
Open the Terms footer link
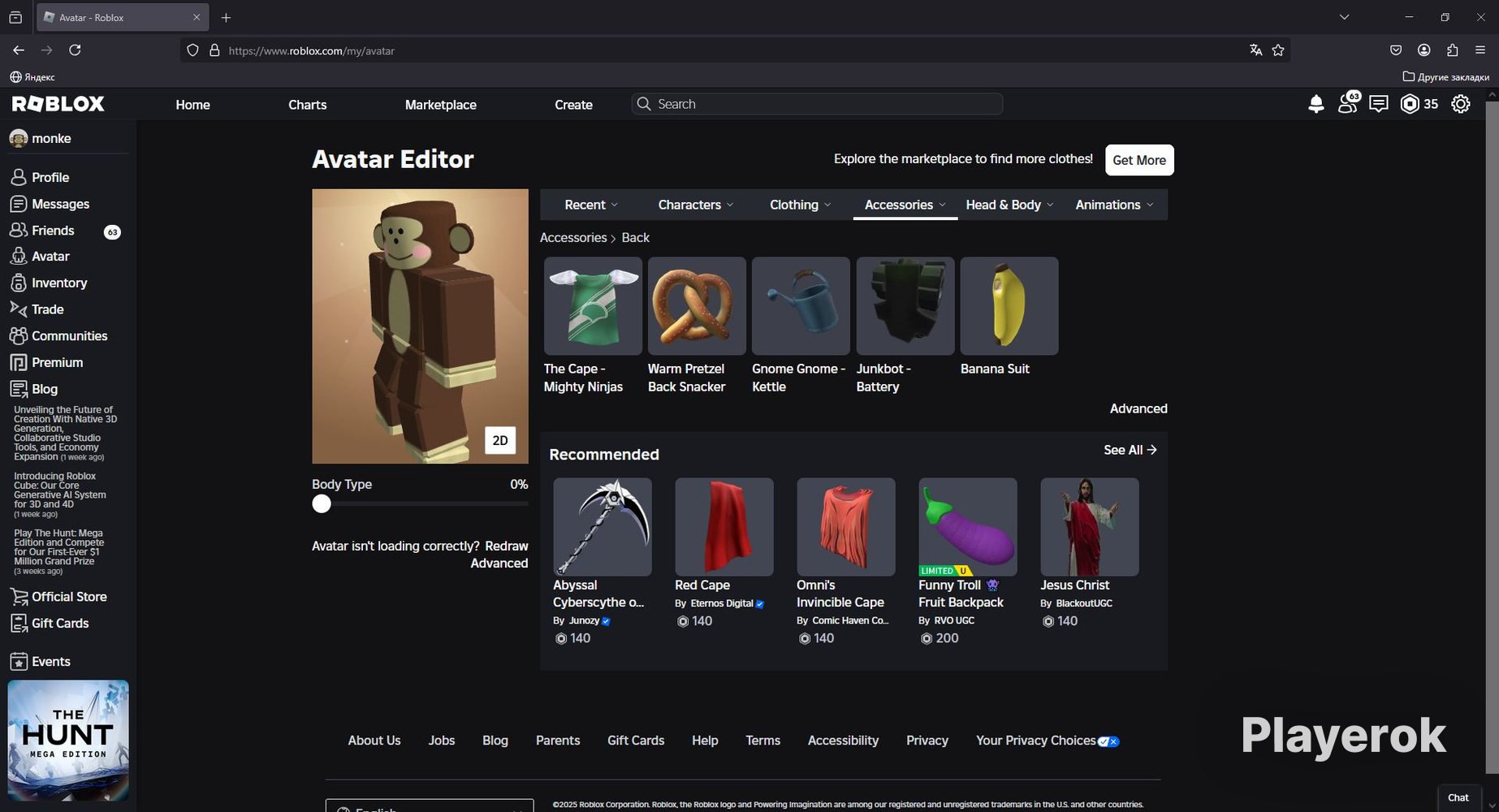762,741
